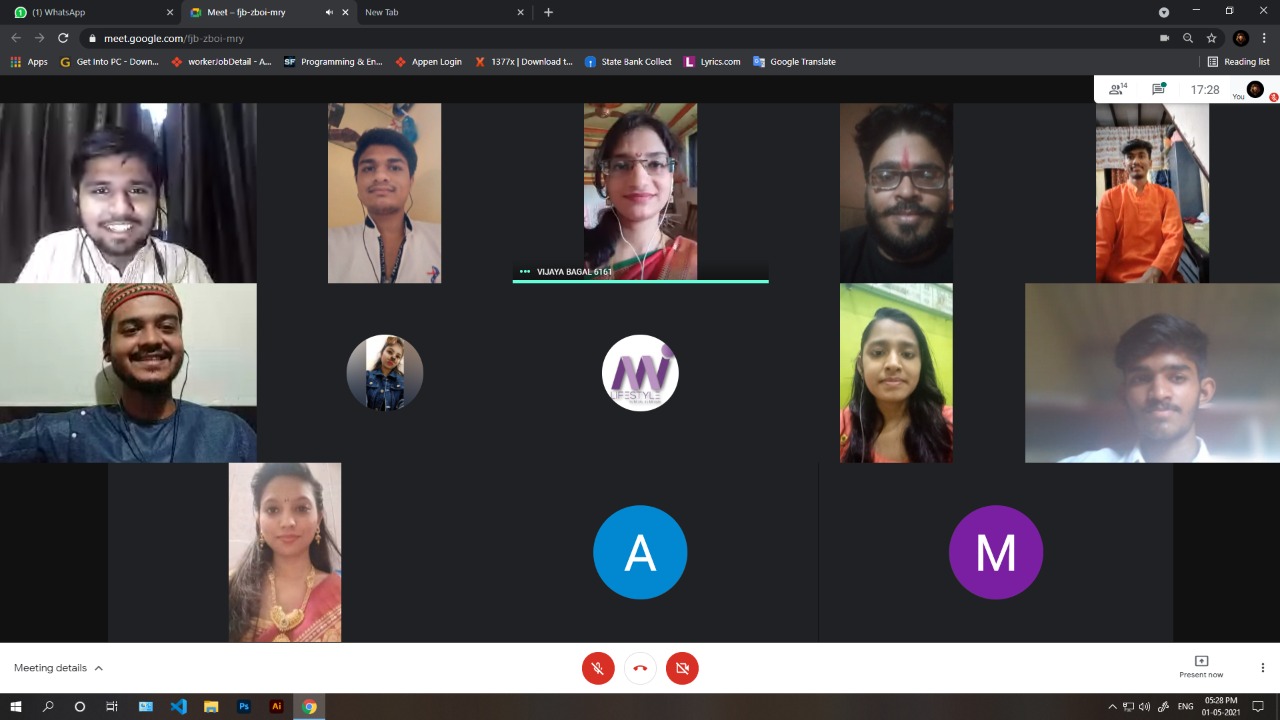This screenshot has width=1280, height=720.
Task: Open the participants list icon
Action: [x=1117, y=89]
